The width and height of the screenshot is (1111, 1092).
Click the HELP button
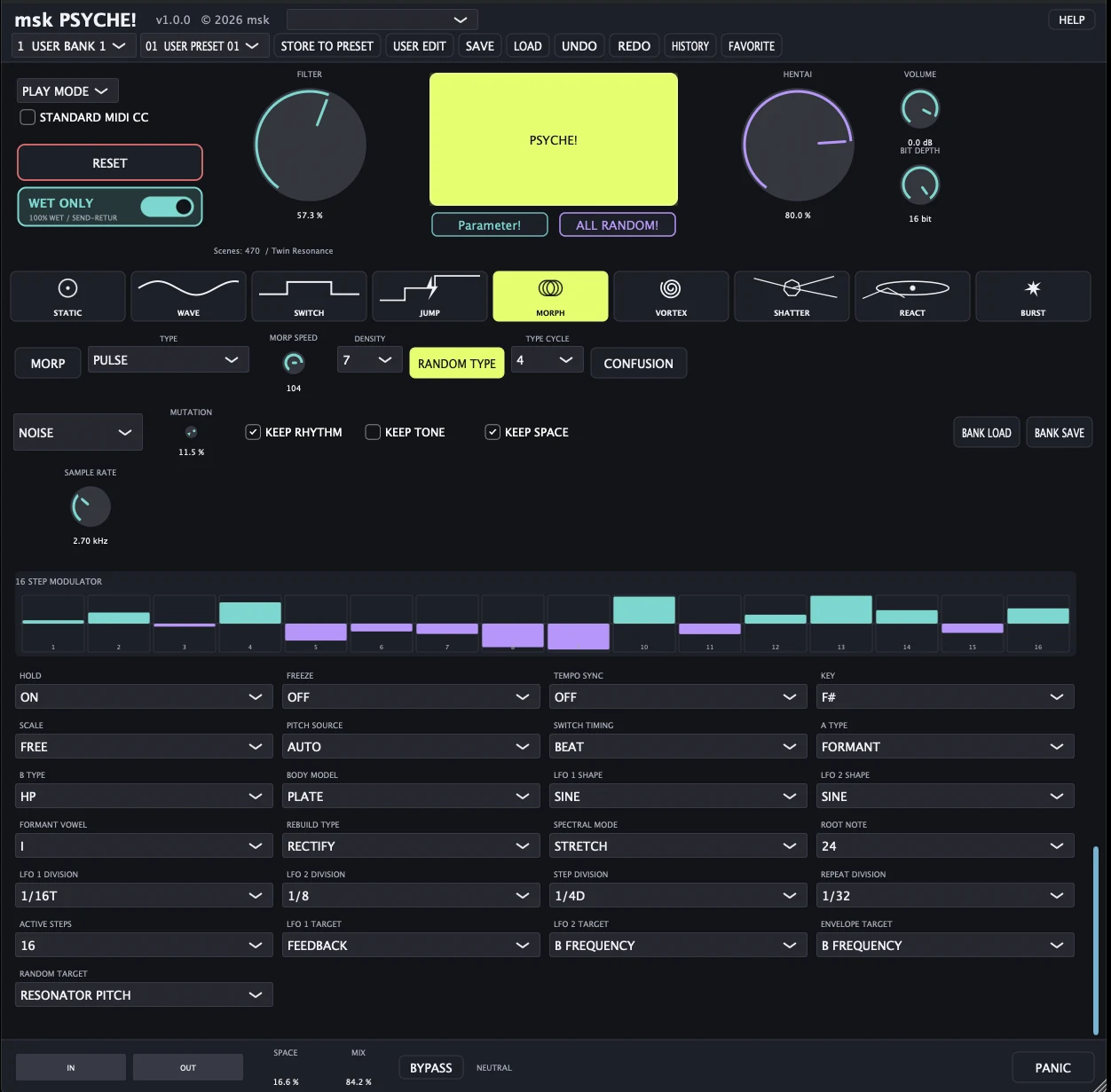point(1072,20)
